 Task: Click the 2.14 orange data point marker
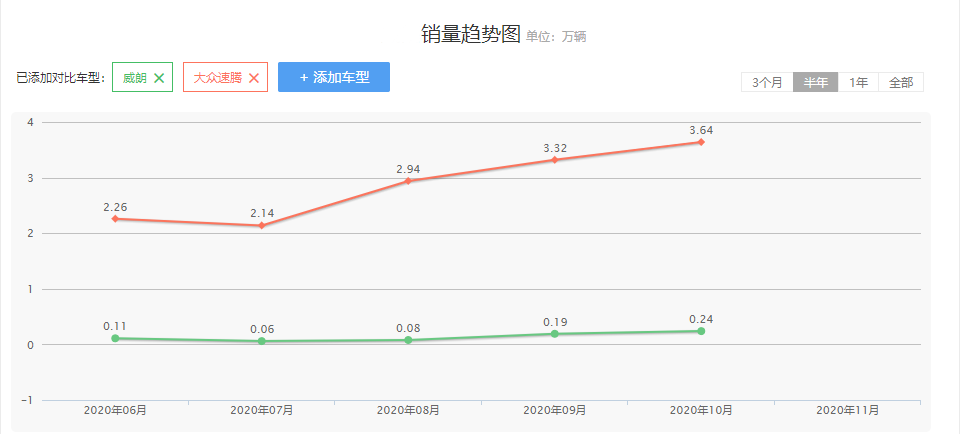[262, 225]
